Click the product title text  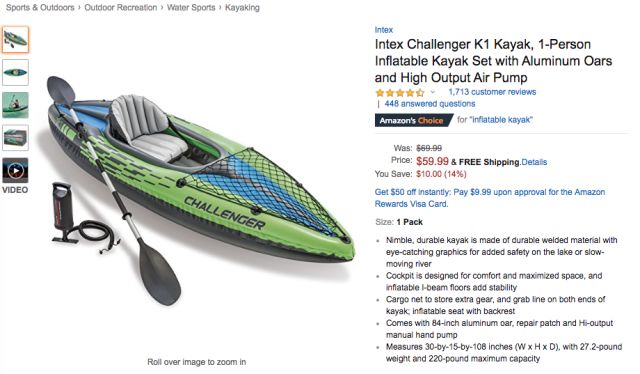click(493, 61)
